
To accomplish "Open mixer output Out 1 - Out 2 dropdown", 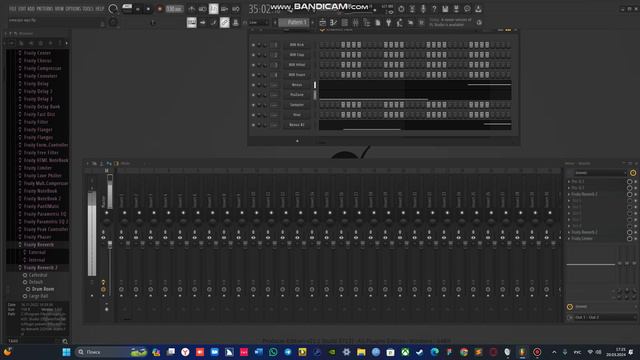I will coord(604,317).
